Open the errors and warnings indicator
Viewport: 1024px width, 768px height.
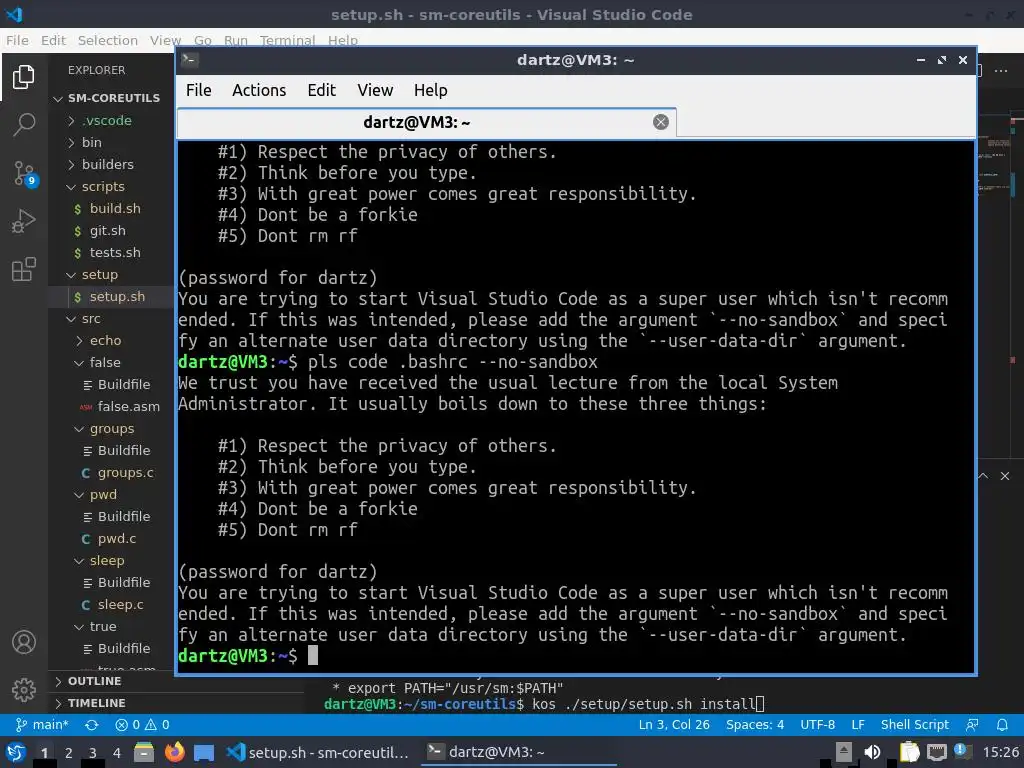142,724
